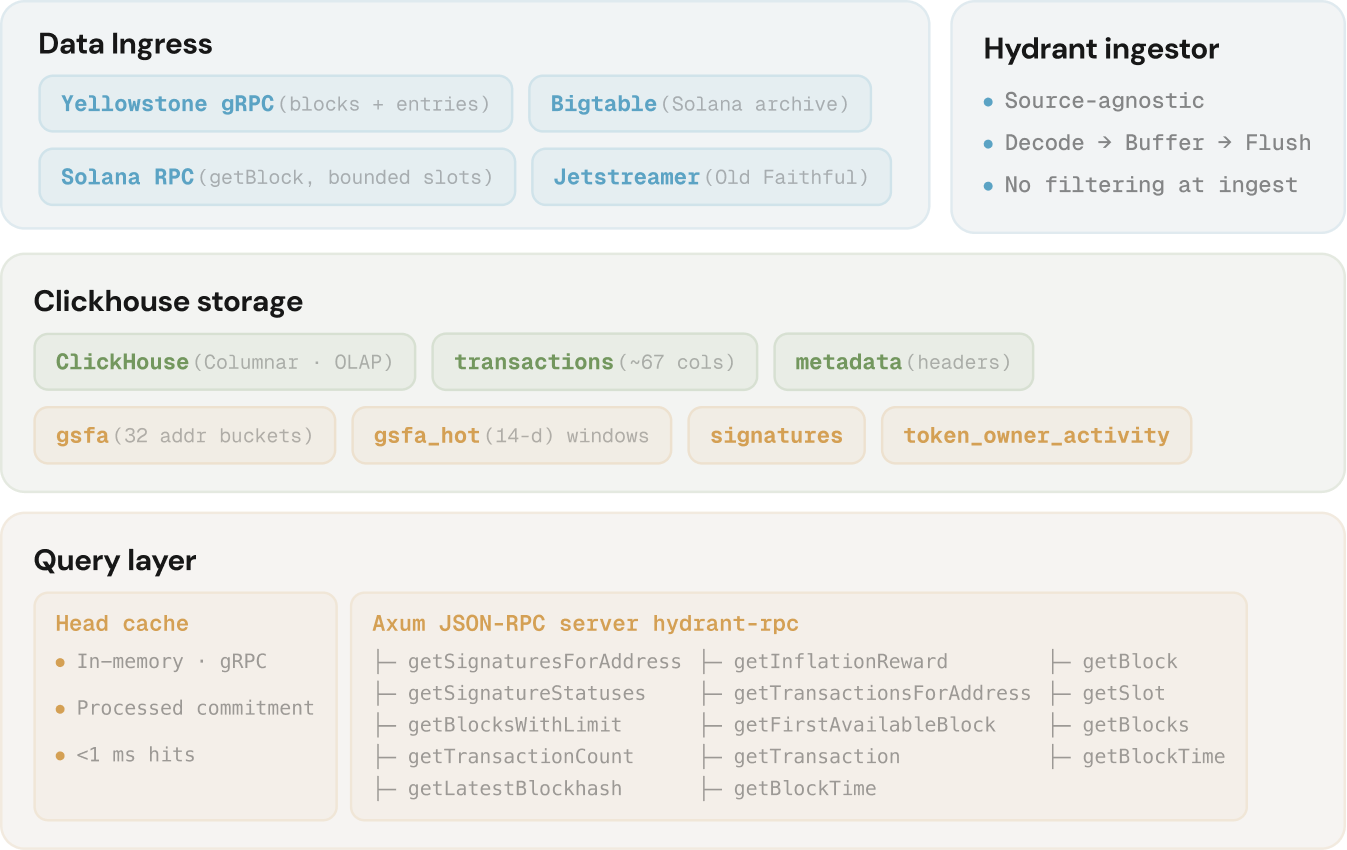Click the Decode → Buffer → Flush bullet

pos(1147,142)
